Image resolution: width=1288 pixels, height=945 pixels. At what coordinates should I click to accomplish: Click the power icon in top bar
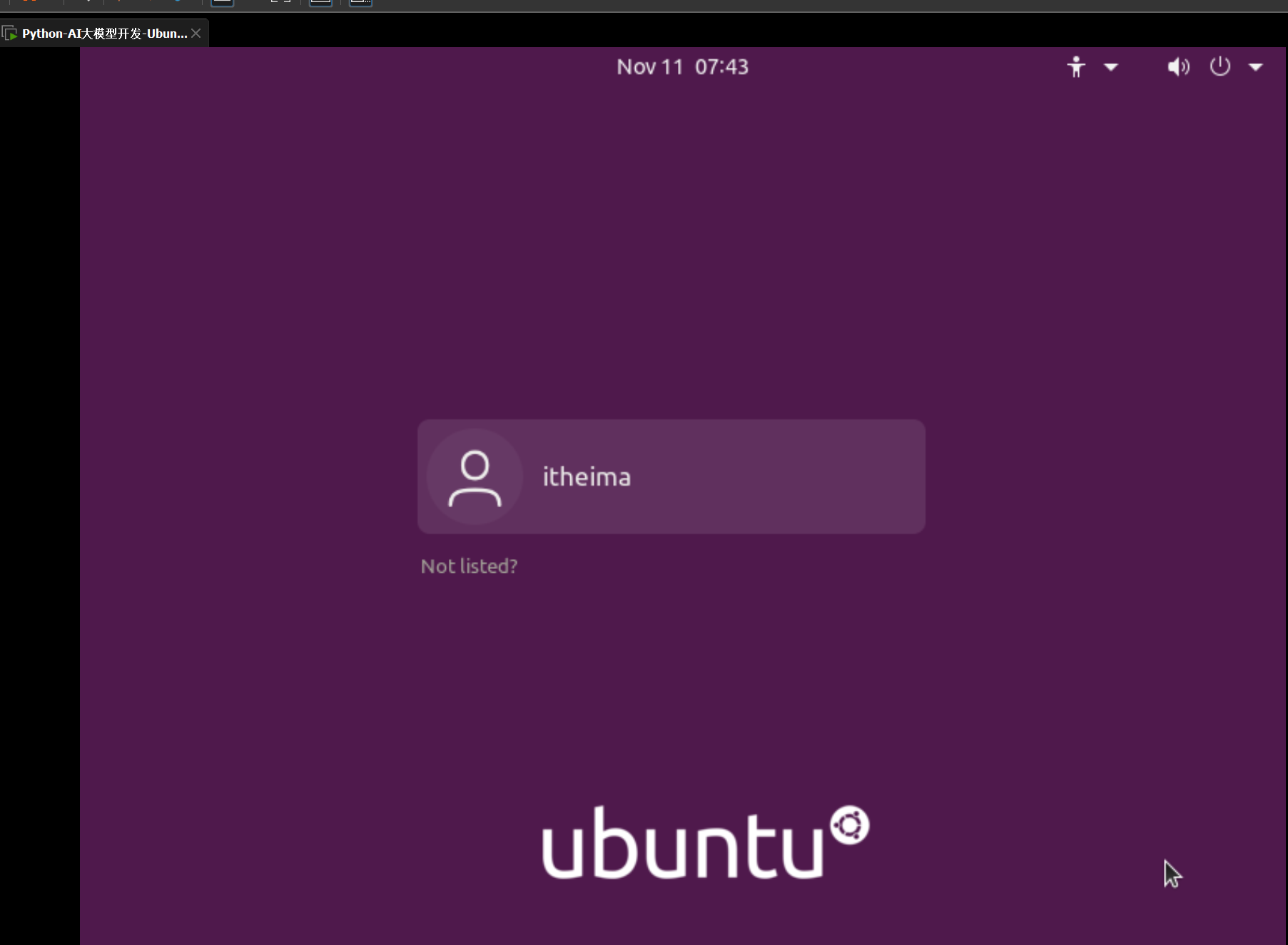click(x=1220, y=66)
